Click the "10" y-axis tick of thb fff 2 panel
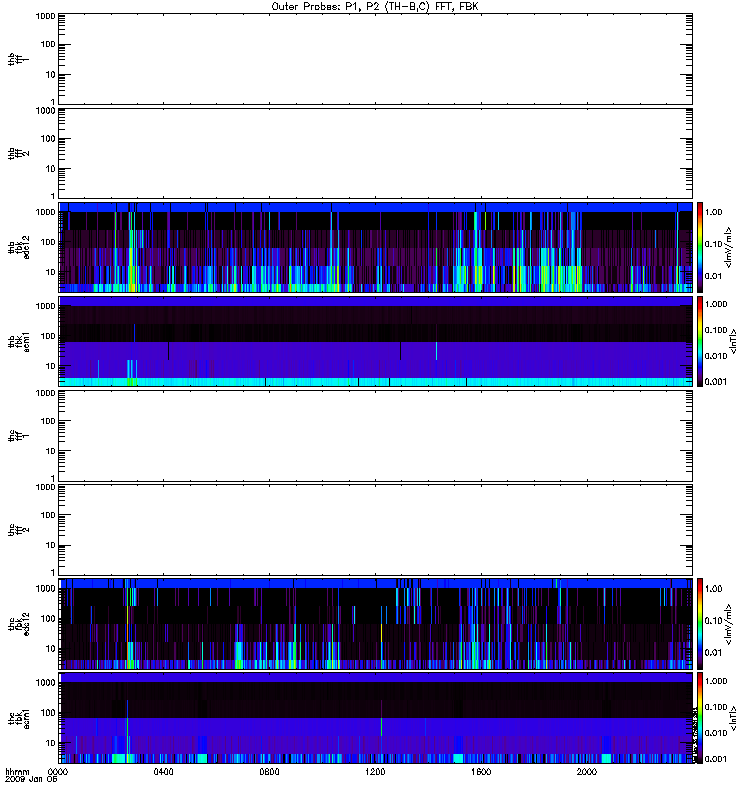The width and height of the screenshot is (750, 800). click(51, 169)
